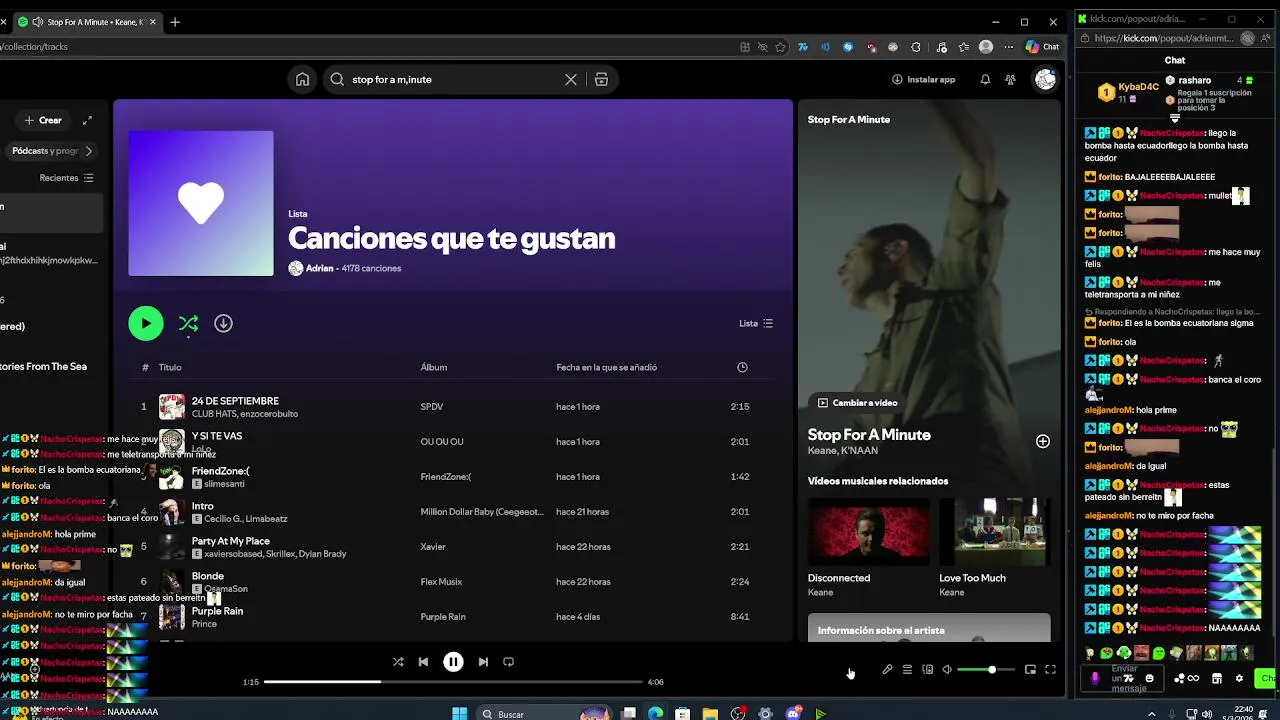Click Crear button in the library sidebar
The image size is (1280, 720).
point(43,120)
